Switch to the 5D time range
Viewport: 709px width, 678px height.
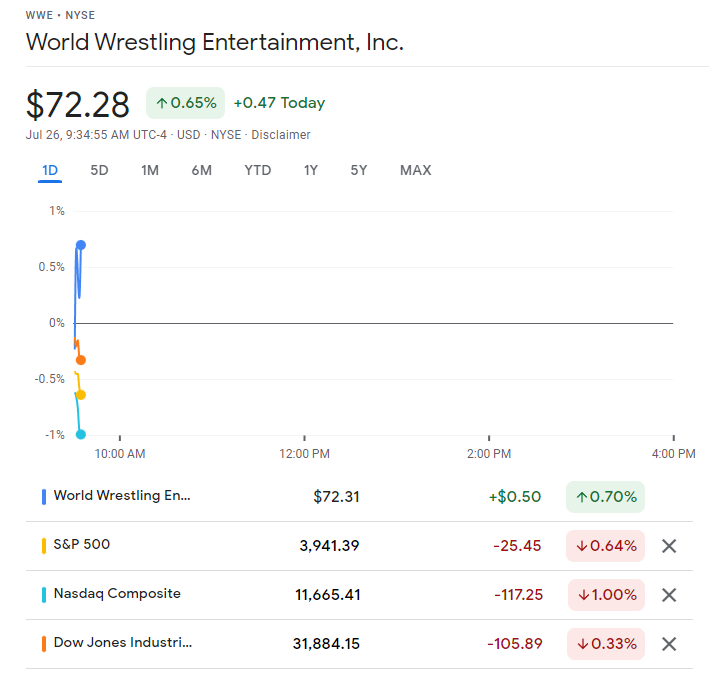click(x=99, y=171)
